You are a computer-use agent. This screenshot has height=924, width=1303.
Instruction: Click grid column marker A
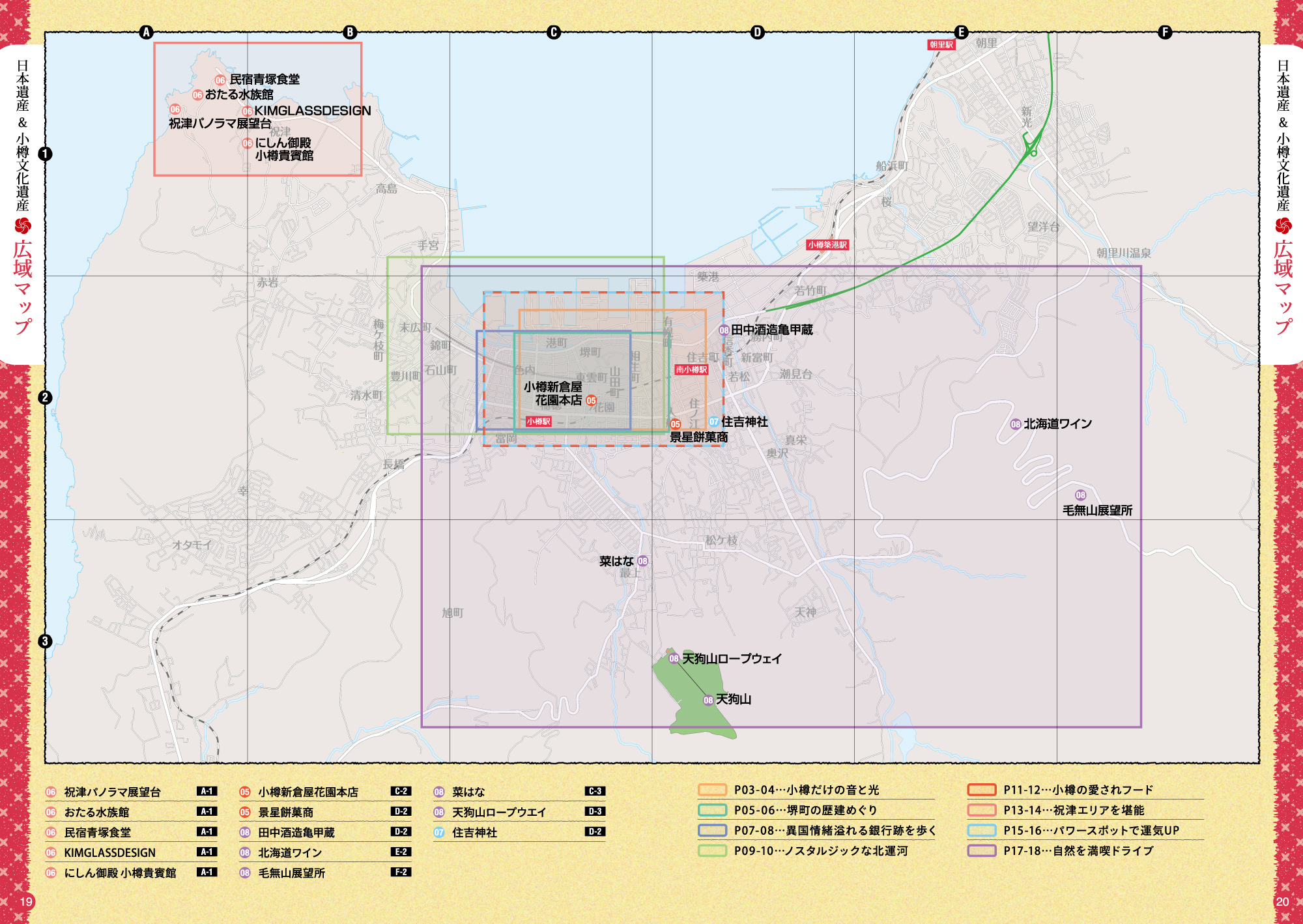click(146, 33)
